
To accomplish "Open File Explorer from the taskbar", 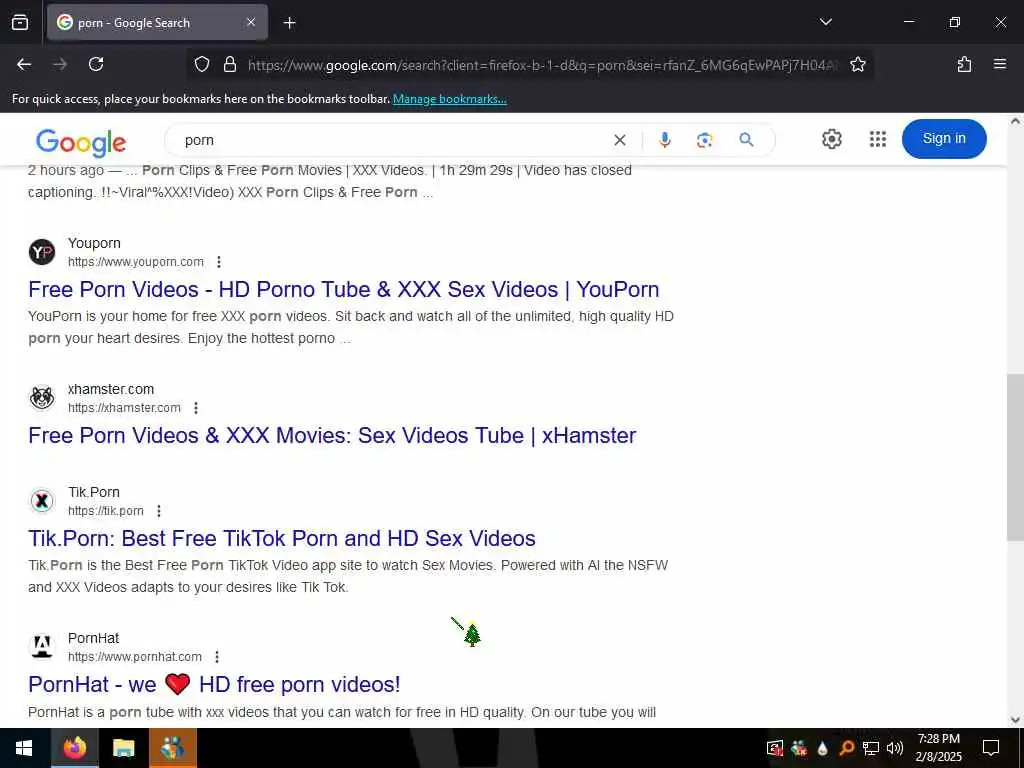I will pos(123,748).
